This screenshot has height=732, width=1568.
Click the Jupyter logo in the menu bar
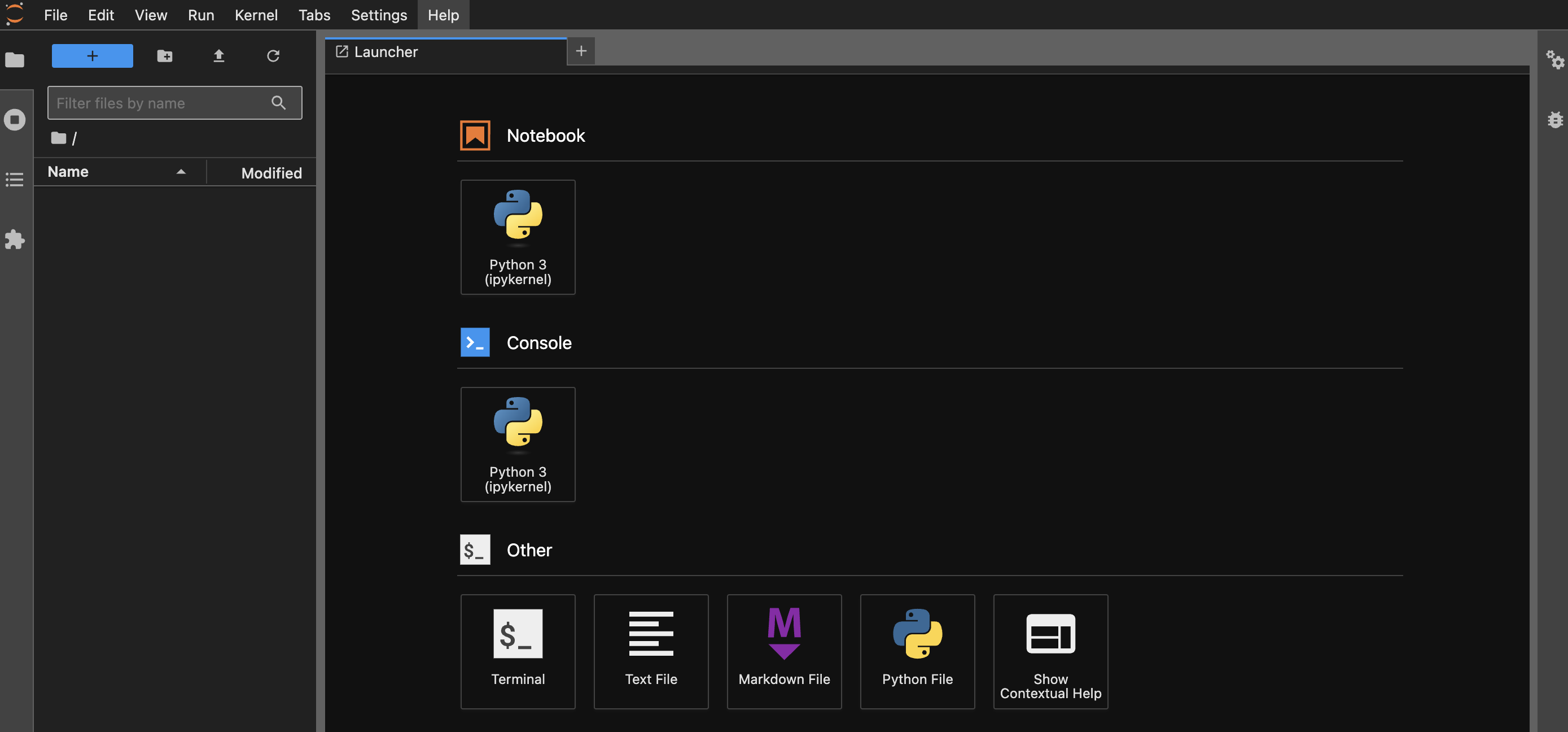point(15,15)
